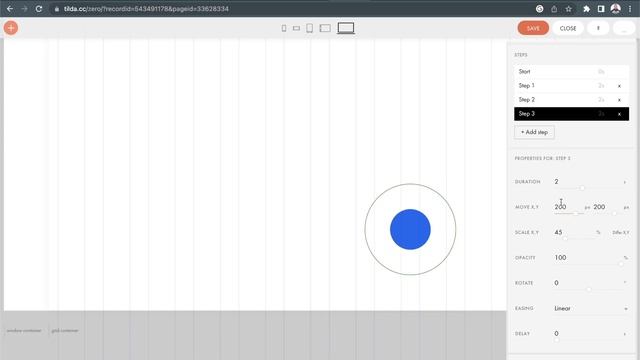The image size is (640, 360).
Task: Toggle the Differ X,Y scale option
Action: click(620, 233)
